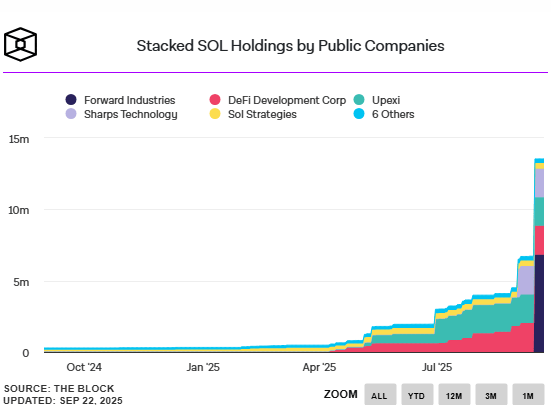Set zoom to 12M
This screenshot has height=405, width=551.
point(454,395)
